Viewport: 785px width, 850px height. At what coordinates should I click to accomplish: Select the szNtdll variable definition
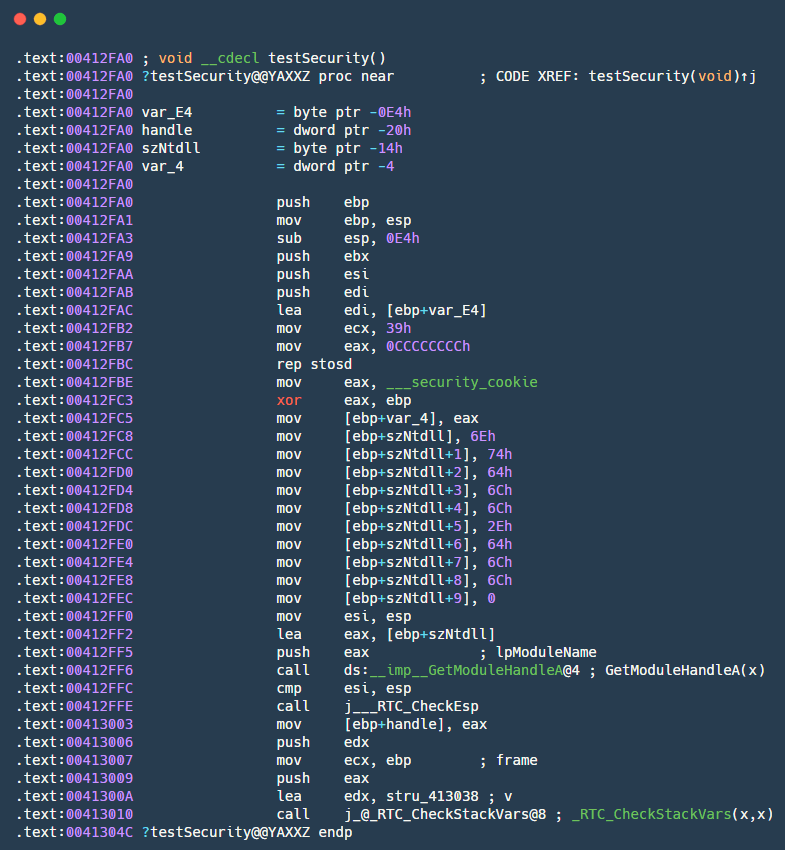pyautogui.click(x=272, y=148)
